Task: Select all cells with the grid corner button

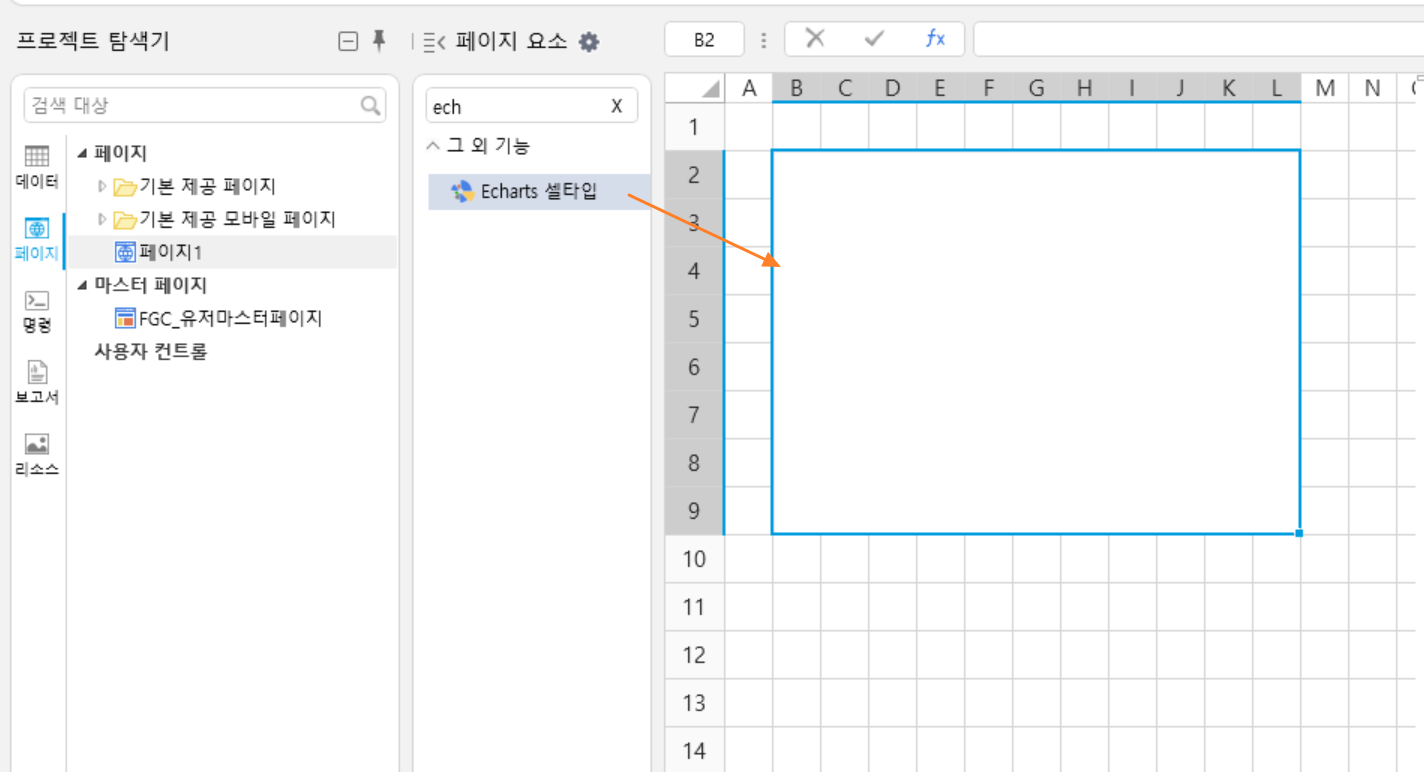Action: click(695, 88)
